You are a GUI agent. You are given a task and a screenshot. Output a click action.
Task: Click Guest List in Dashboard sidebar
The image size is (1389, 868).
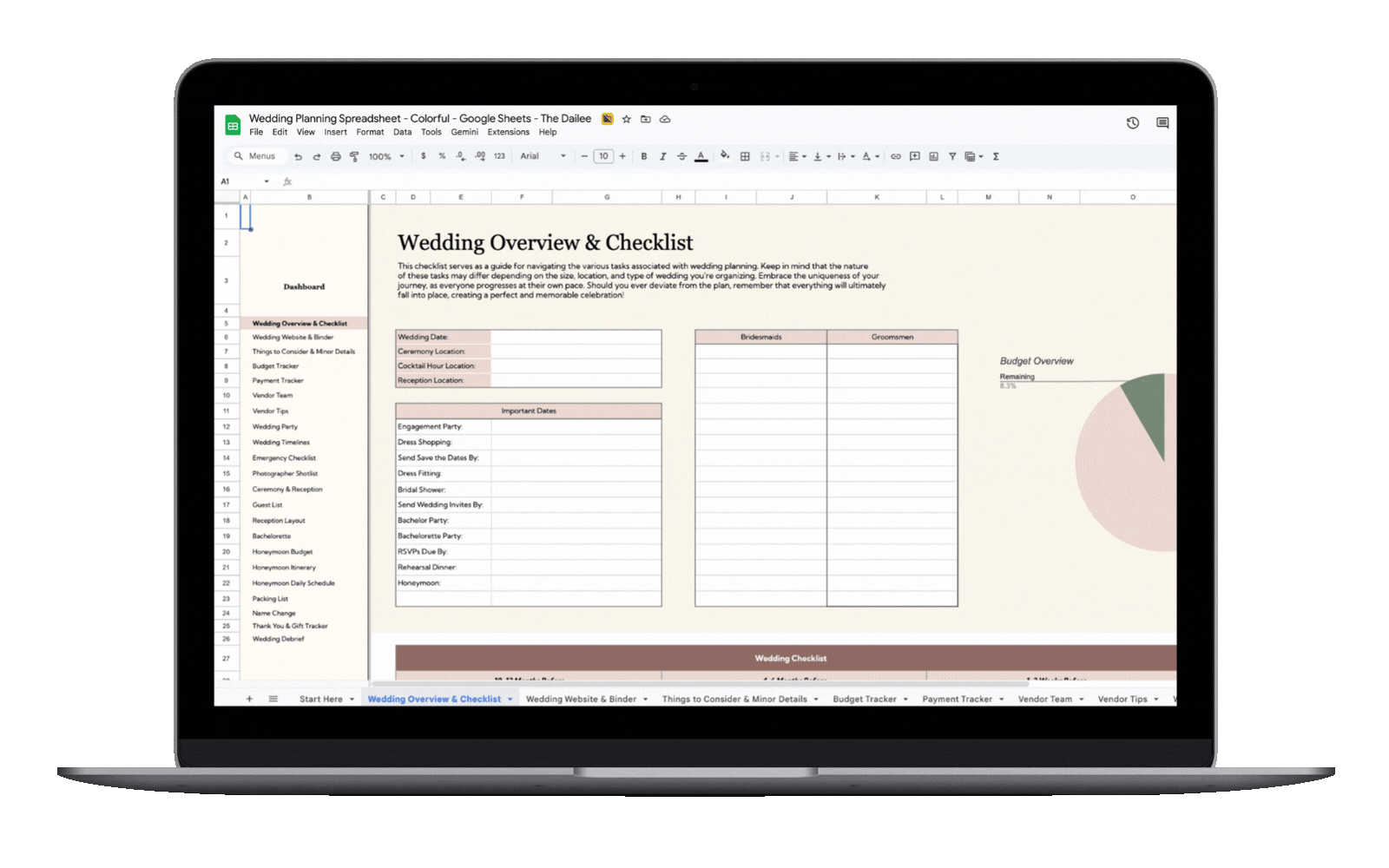click(x=267, y=505)
